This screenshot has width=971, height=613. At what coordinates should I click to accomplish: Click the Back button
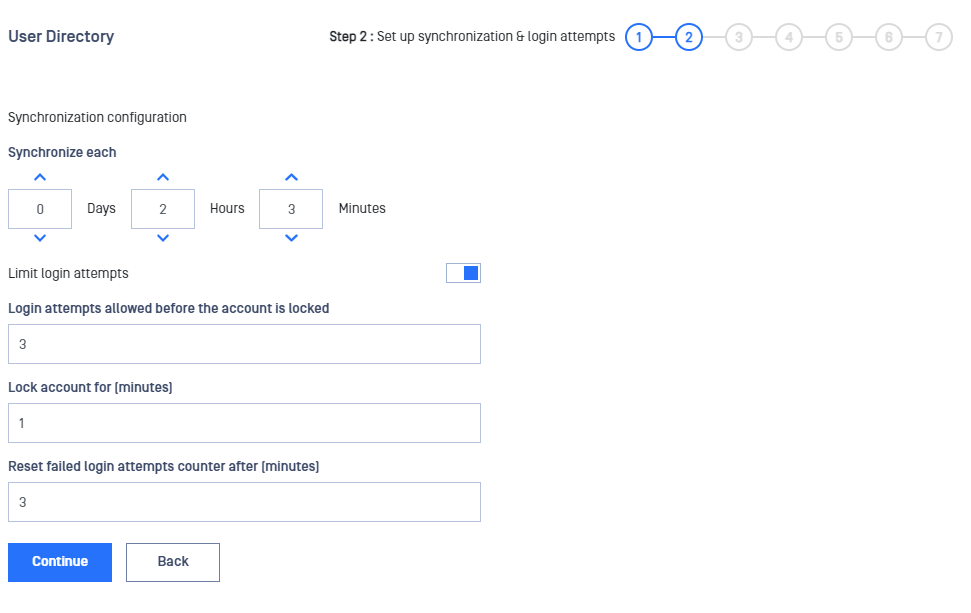[x=173, y=562]
